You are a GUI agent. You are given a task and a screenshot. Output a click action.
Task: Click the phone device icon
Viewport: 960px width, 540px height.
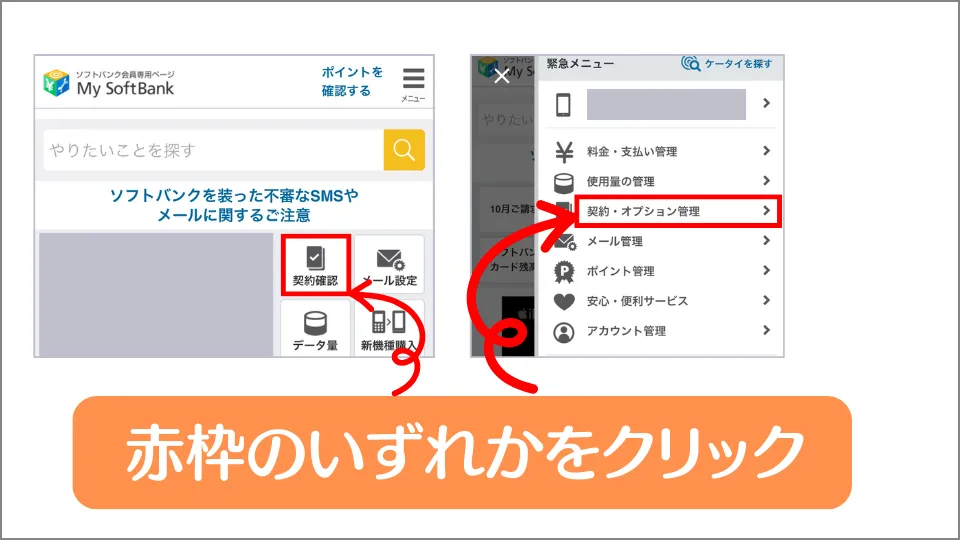[563, 104]
